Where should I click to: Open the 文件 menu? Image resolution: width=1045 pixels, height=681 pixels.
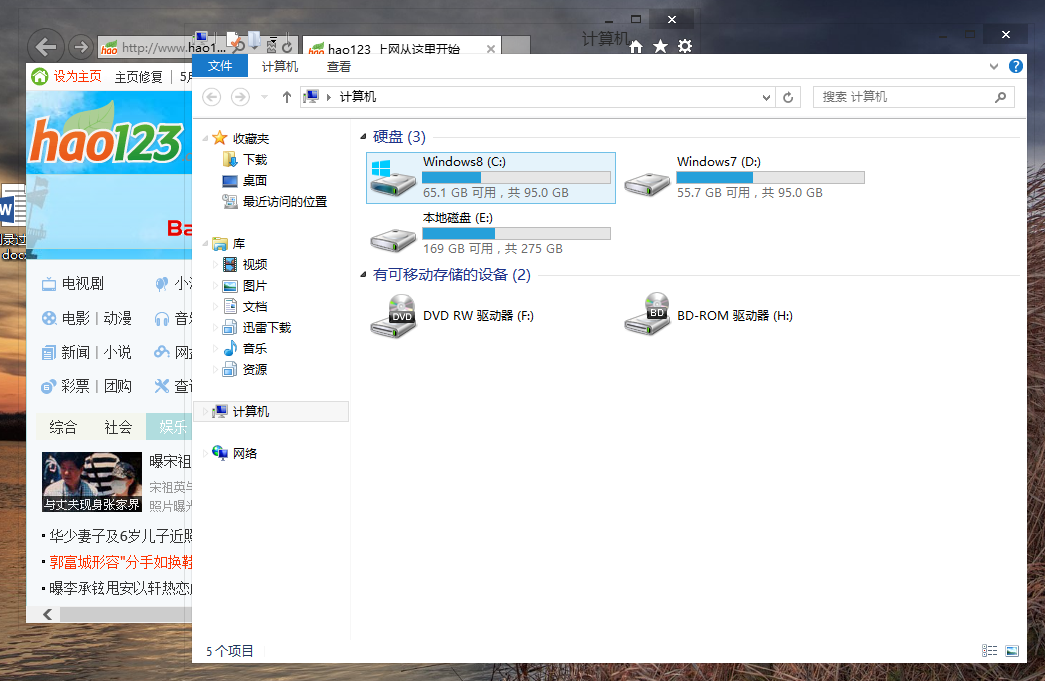click(219, 65)
